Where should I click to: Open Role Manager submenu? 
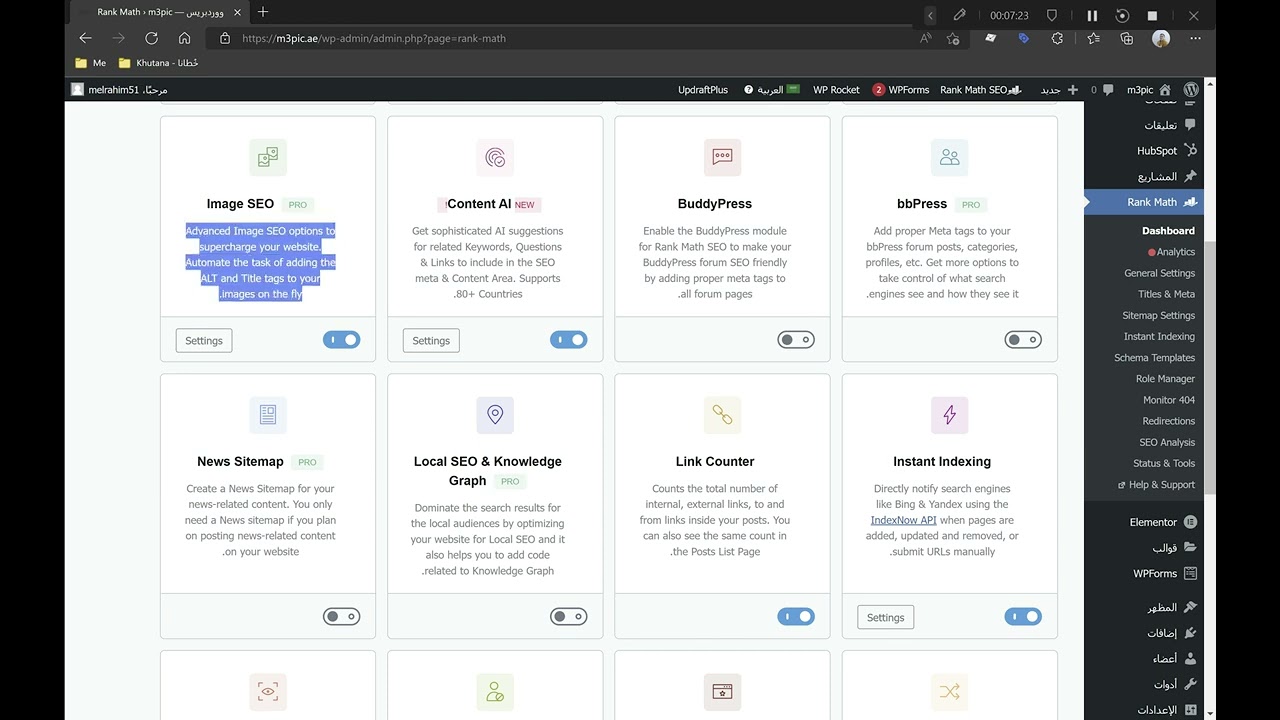1165,379
